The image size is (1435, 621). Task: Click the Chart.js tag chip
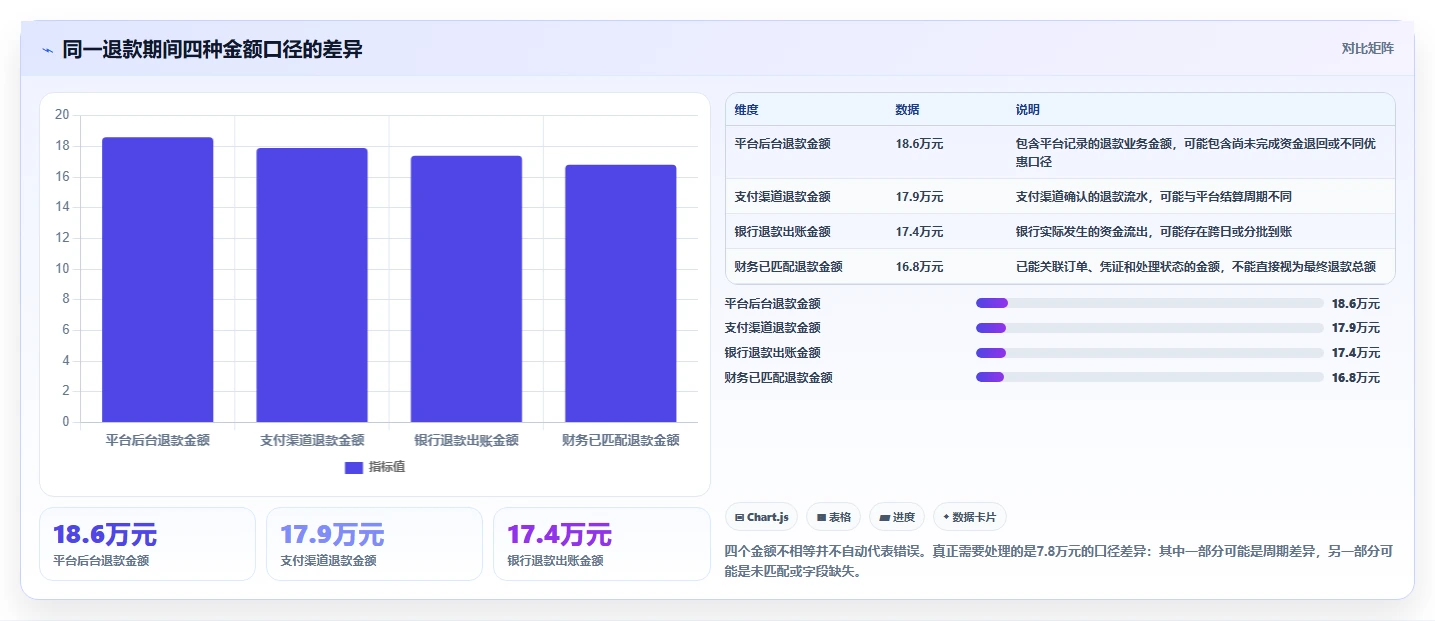[x=761, y=517]
